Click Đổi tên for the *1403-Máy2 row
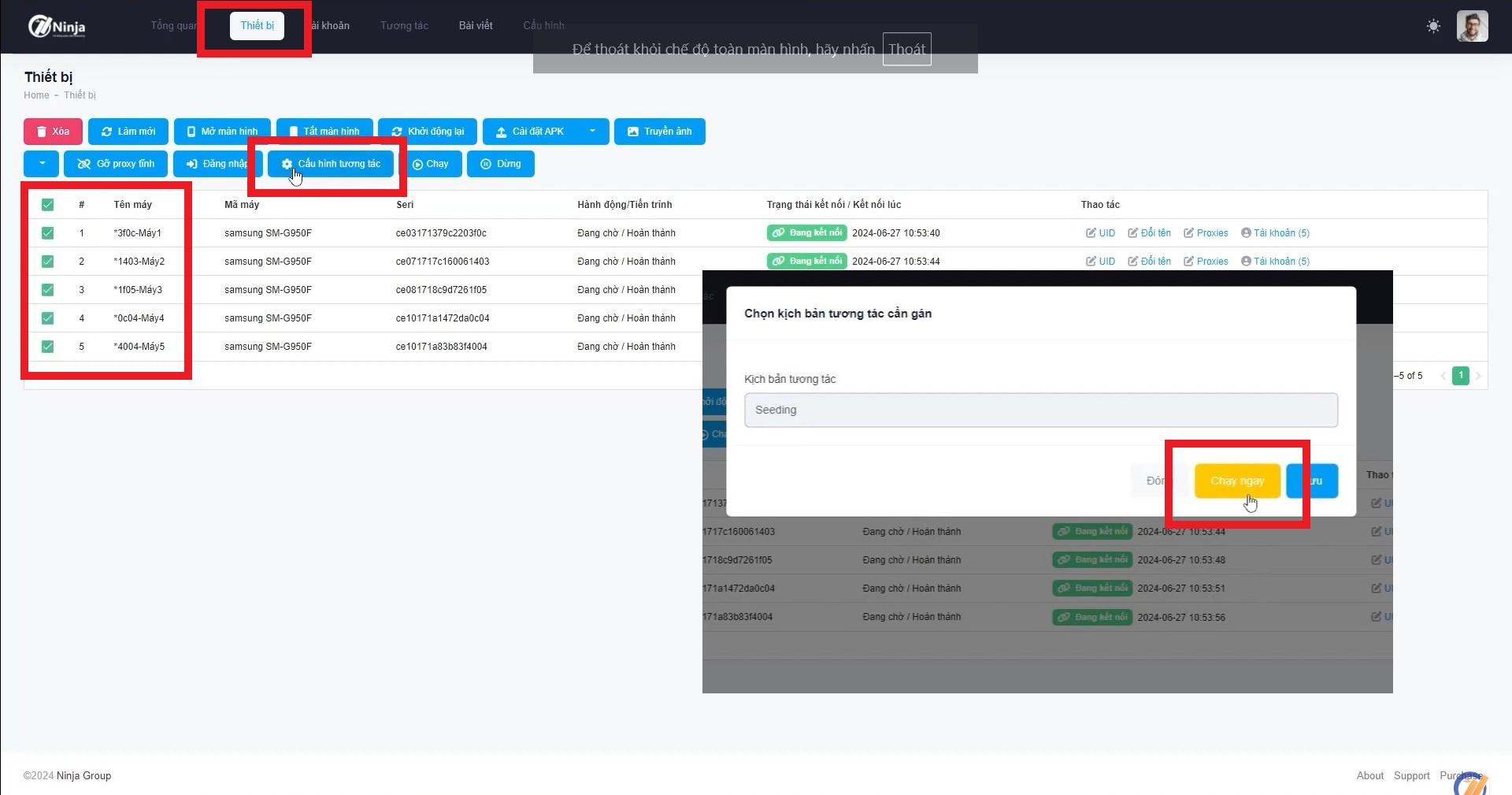The image size is (1512, 795). [x=1149, y=262]
